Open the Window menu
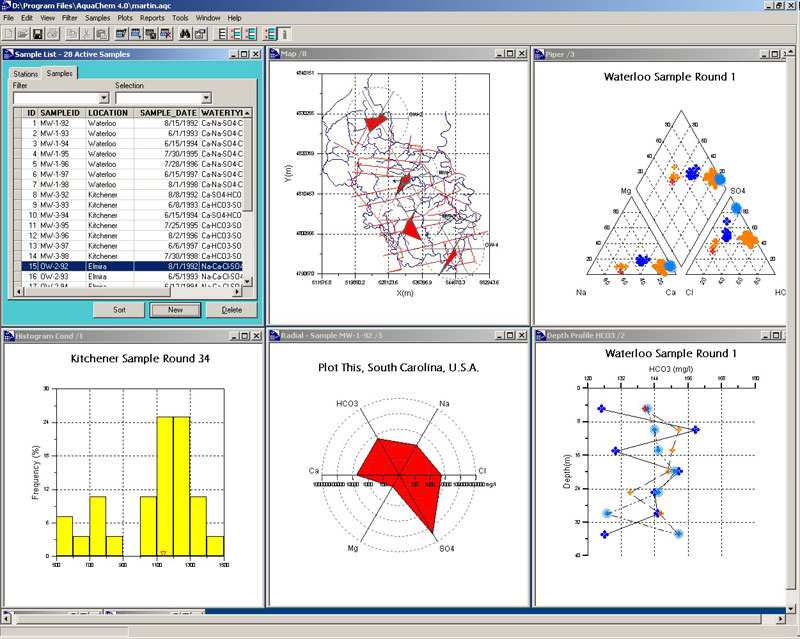The height and width of the screenshot is (639, 800). click(208, 17)
